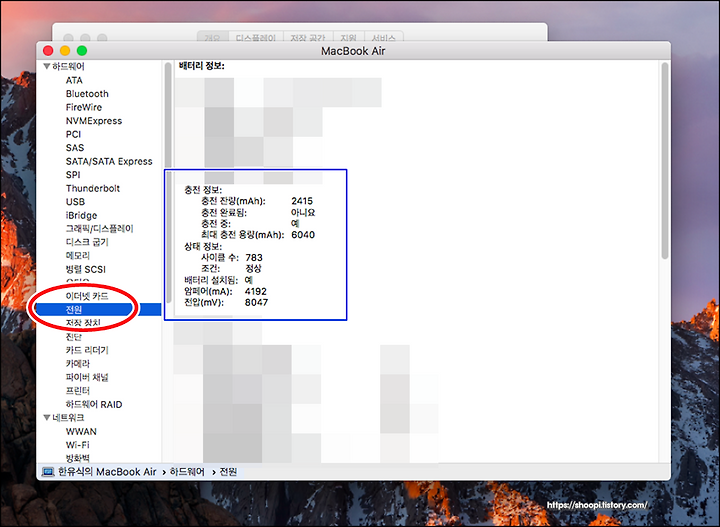Select 이더넷 카드 in the sidebar
This screenshot has width=720, height=527.
click(x=87, y=296)
